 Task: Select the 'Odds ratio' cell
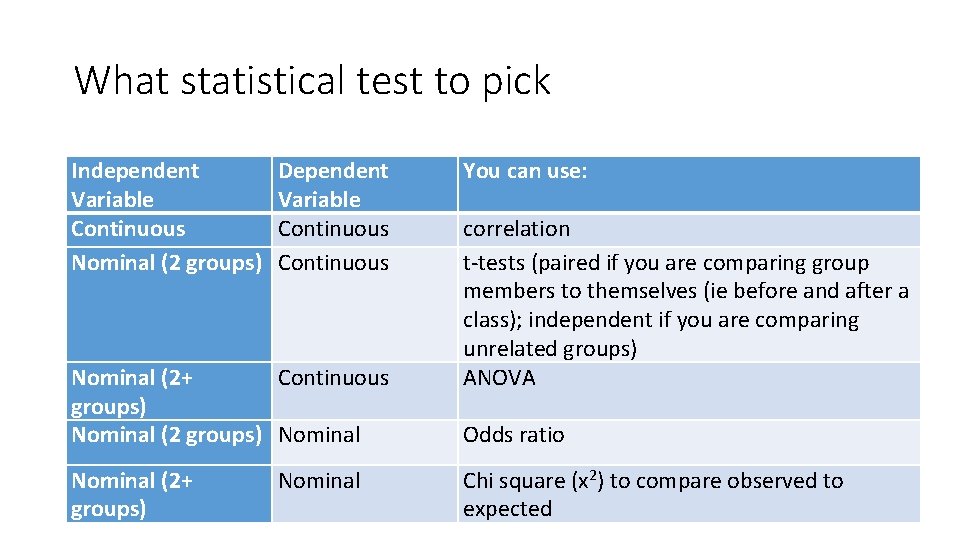[513, 435]
